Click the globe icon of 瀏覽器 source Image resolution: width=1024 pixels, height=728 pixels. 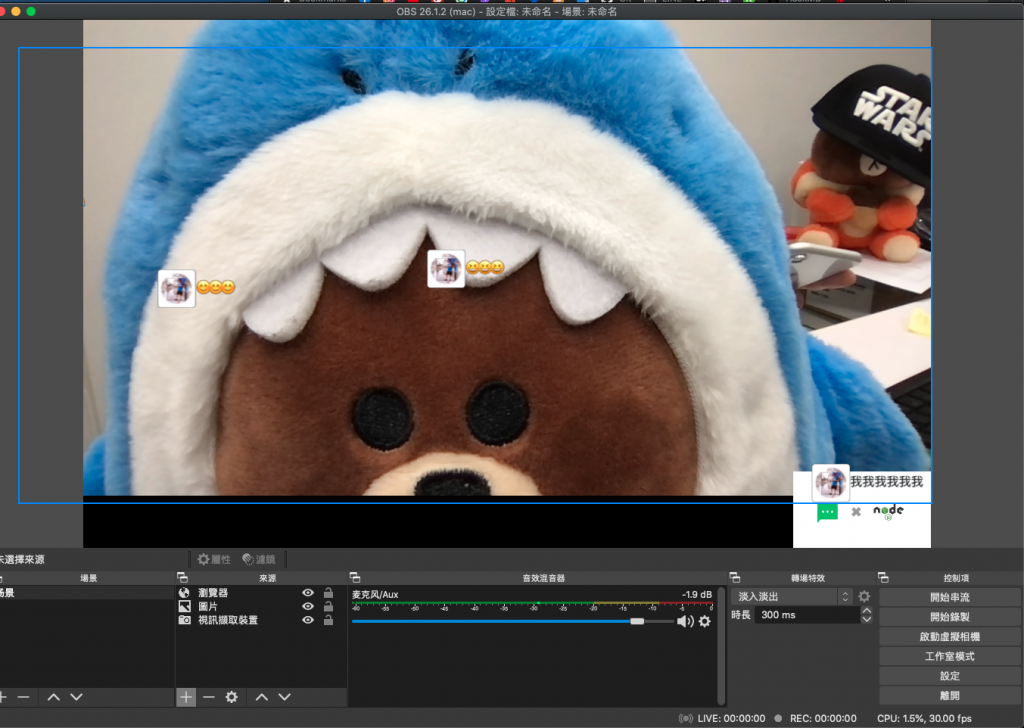(x=184, y=593)
